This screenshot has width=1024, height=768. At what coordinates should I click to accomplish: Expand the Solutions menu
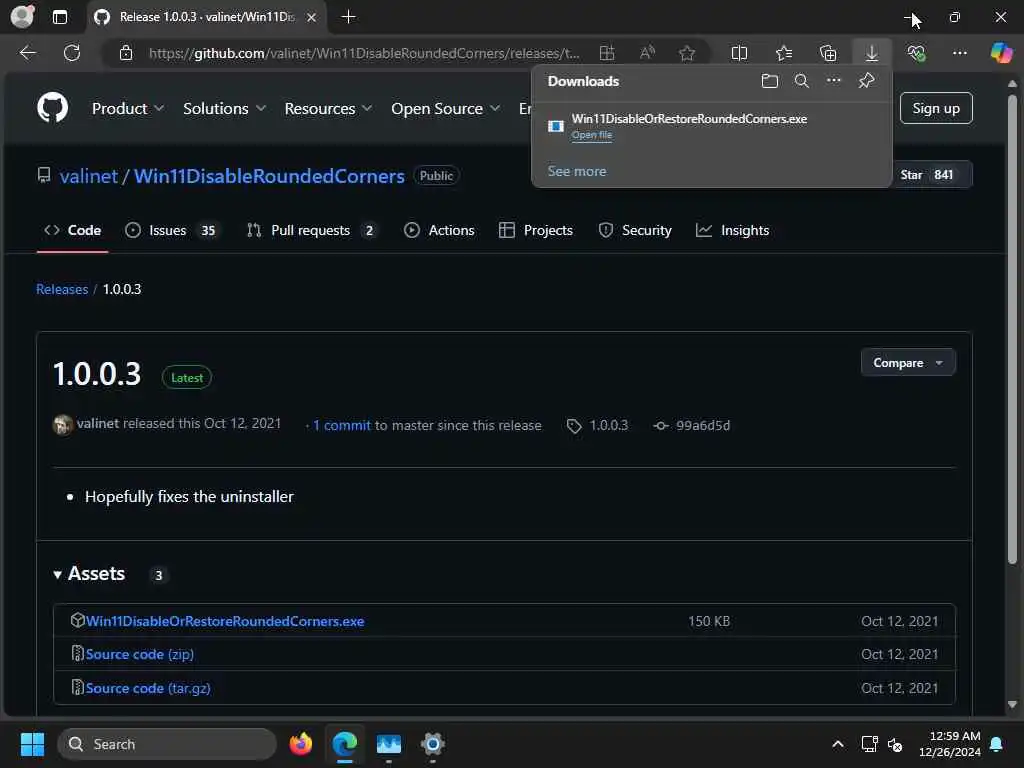pos(224,108)
